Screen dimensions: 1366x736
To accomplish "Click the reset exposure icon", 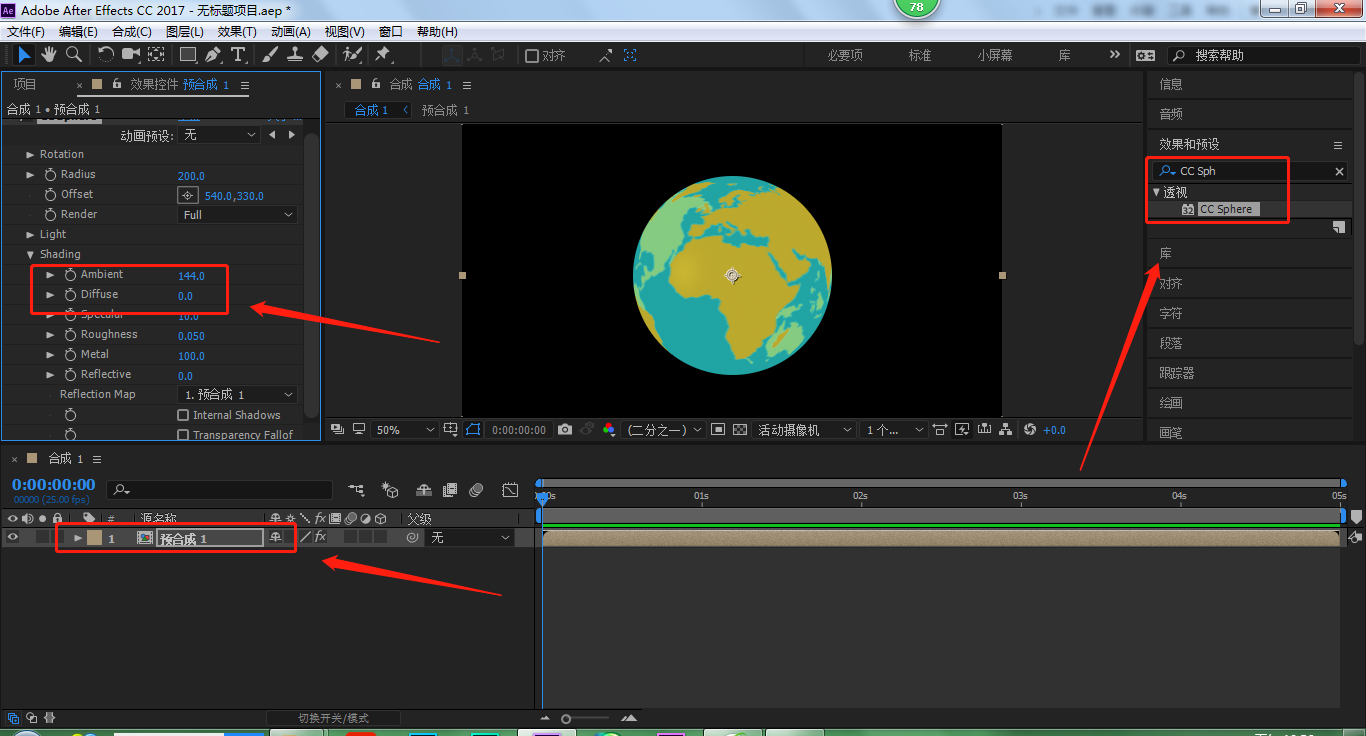I will [1031, 429].
